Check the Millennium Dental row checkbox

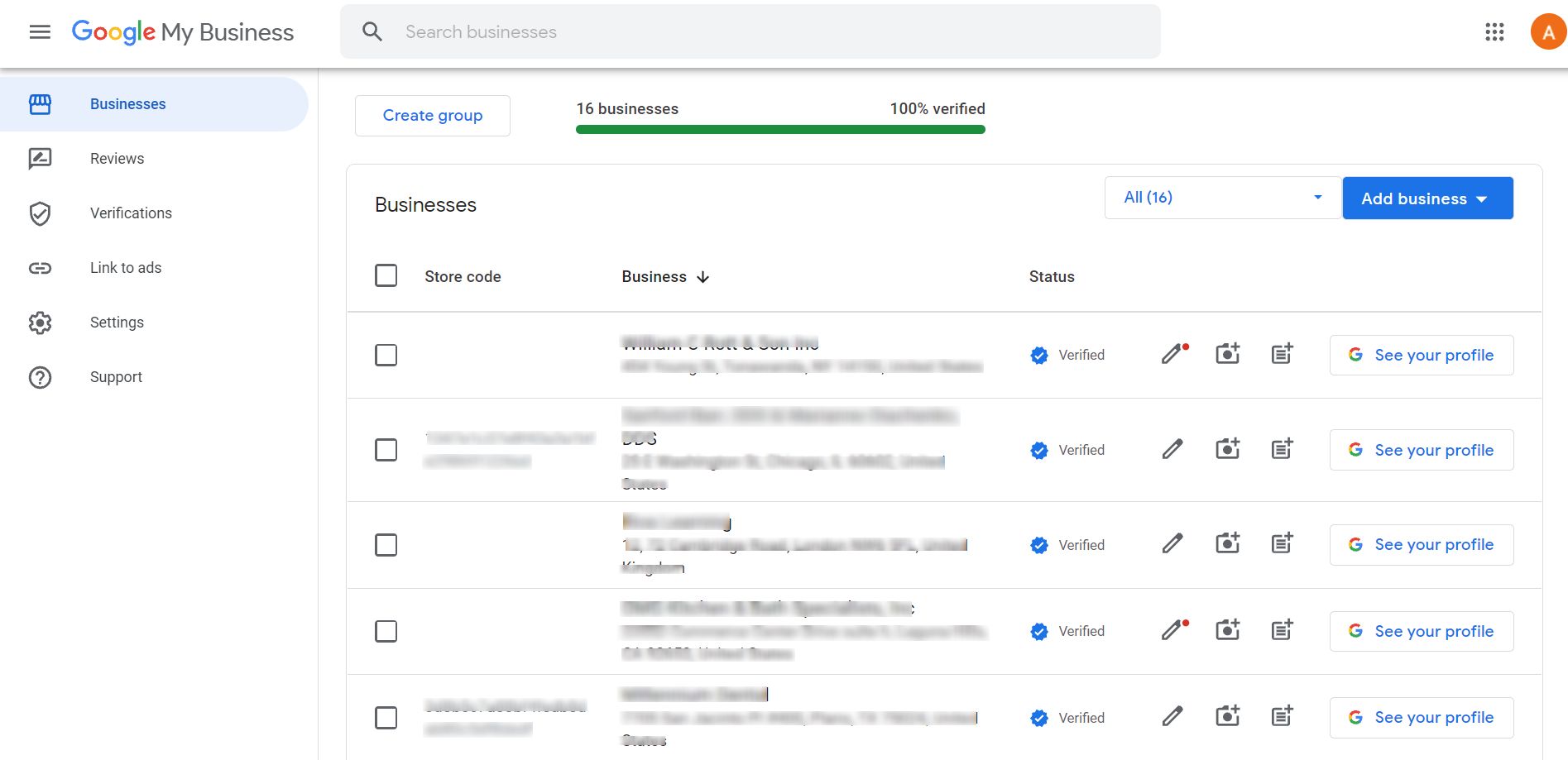386,718
